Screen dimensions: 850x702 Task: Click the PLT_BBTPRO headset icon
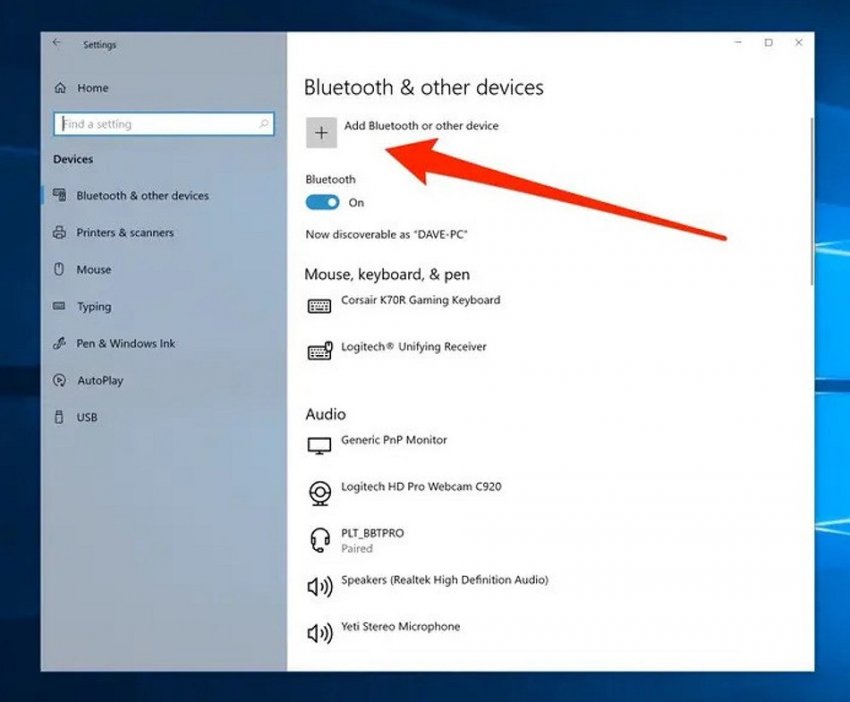point(319,540)
